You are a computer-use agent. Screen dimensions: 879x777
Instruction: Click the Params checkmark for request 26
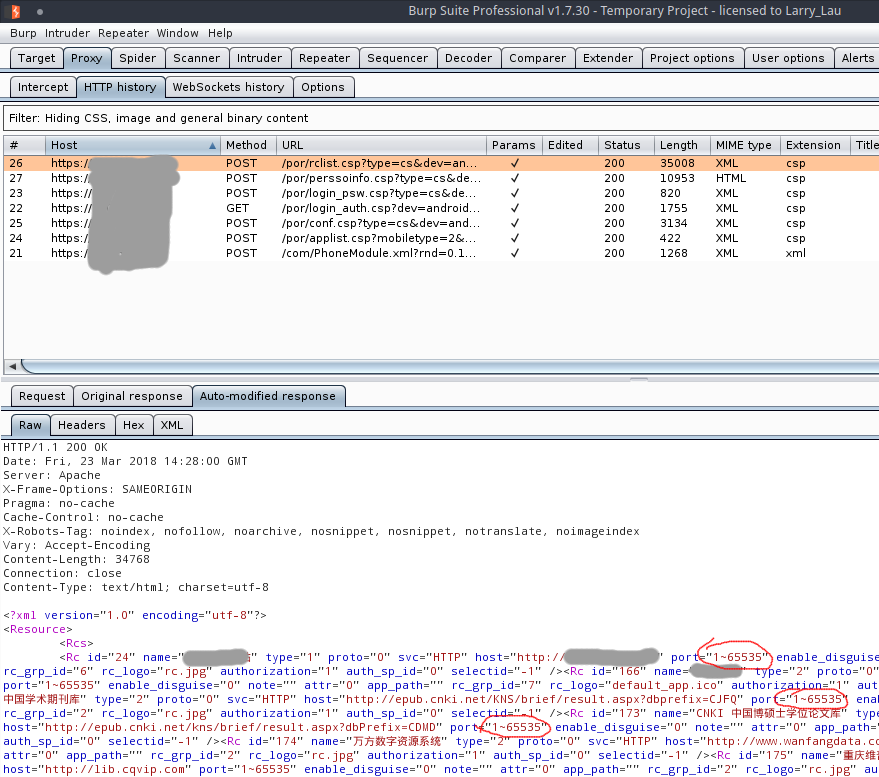tap(514, 163)
